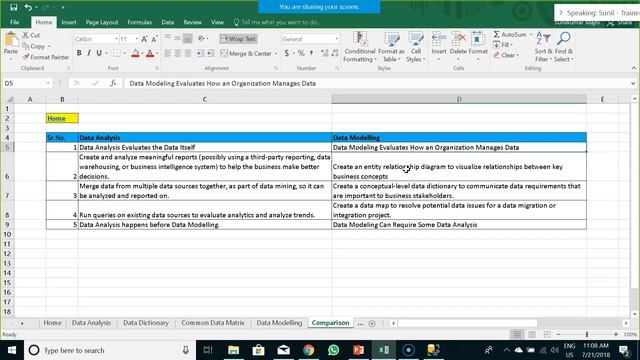Viewport: 640px width, 360px height.
Task: Click the Font Color A icon
Action: [150, 53]
